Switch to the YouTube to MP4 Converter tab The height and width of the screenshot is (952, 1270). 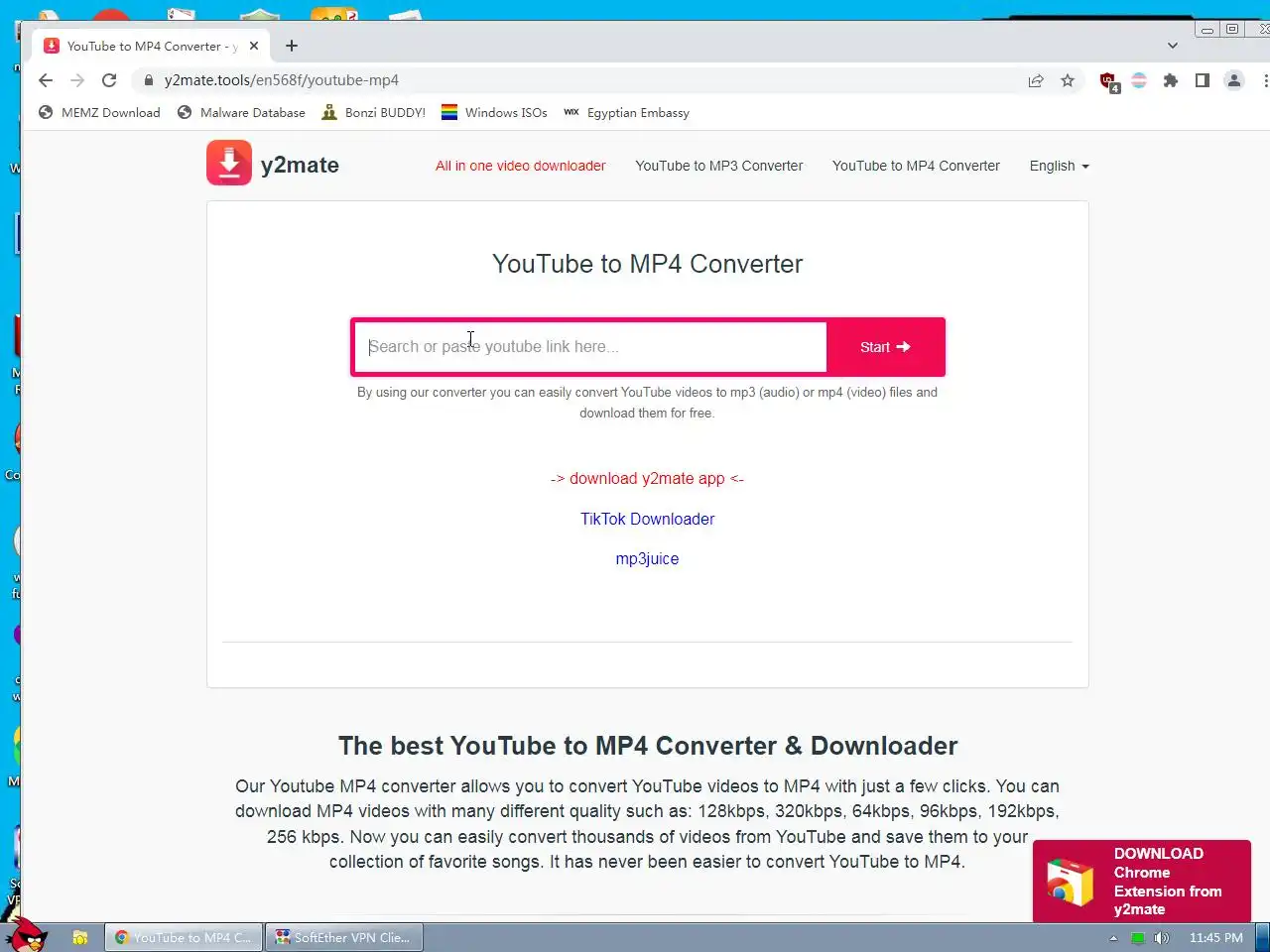[151, 46]
